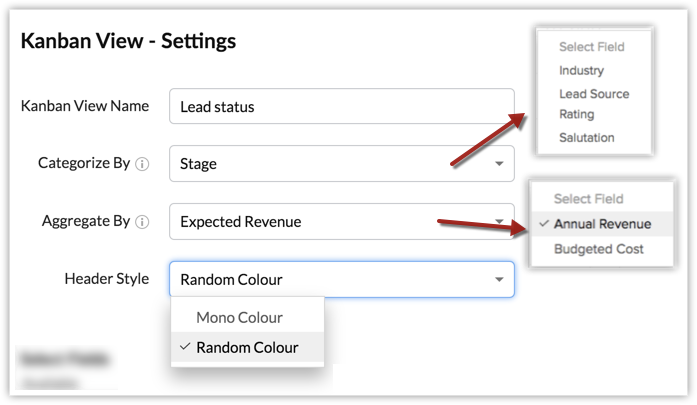Click the Kanban View Name label

click(x=85, y=106)
